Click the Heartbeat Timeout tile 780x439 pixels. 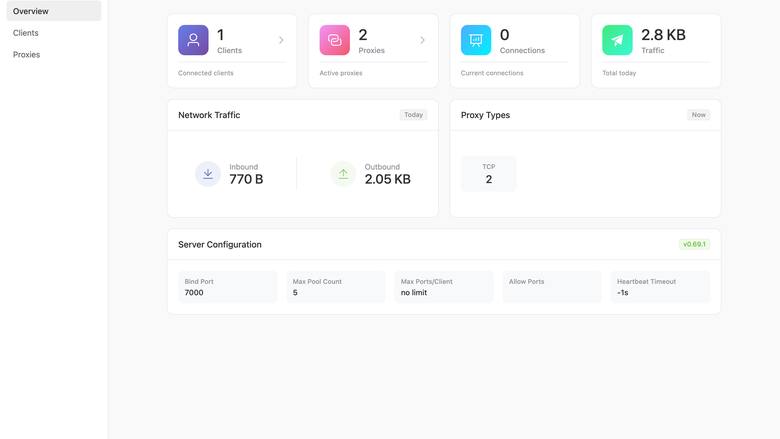click(x=660, y=287)
